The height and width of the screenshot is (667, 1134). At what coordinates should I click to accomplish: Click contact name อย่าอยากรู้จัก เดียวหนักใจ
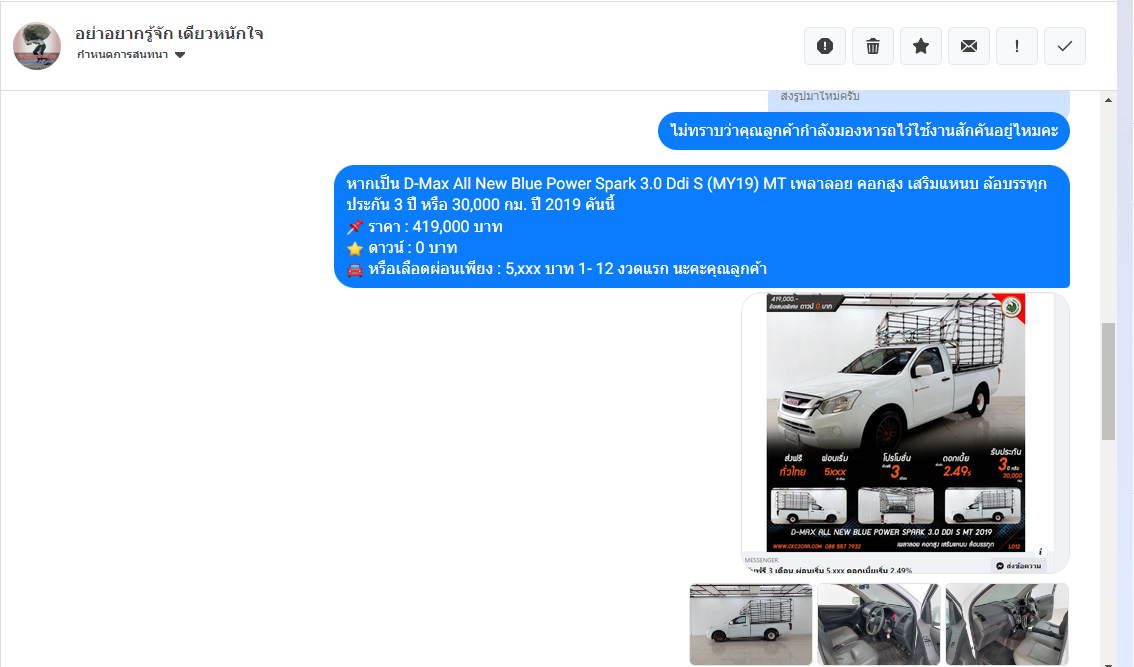[169, 33]
